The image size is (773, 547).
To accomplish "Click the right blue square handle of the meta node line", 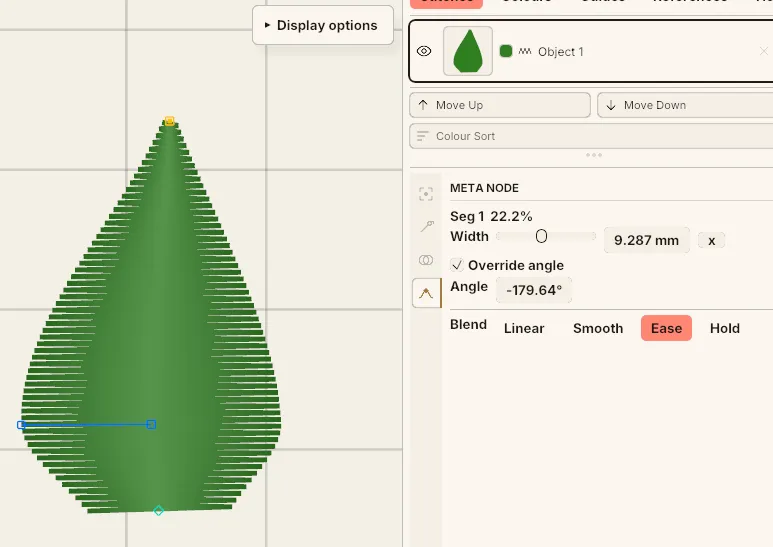I will [x=151, y=424].
